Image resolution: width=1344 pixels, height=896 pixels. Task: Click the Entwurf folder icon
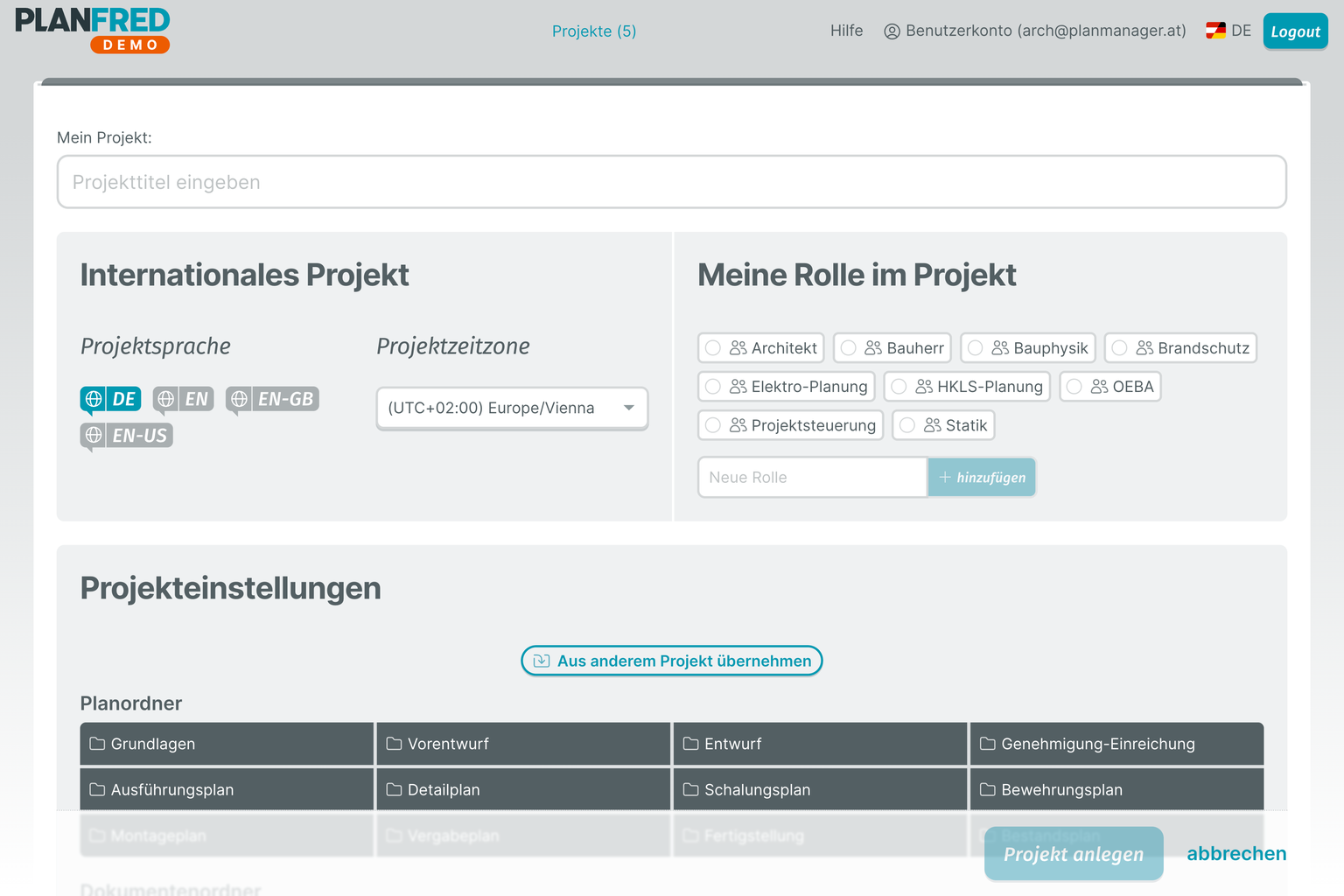point(690,744)
